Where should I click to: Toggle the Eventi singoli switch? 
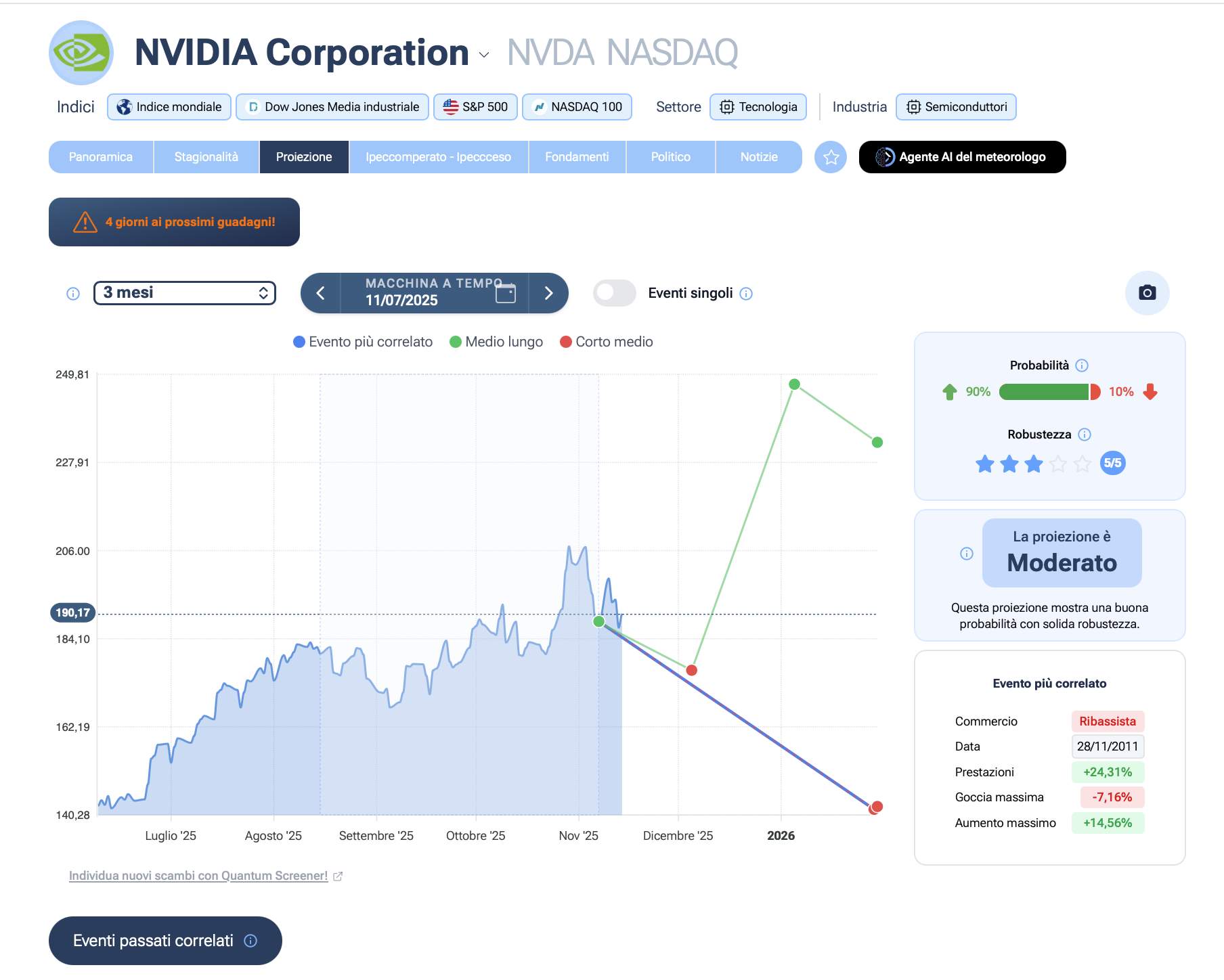[x=614, y=293]
